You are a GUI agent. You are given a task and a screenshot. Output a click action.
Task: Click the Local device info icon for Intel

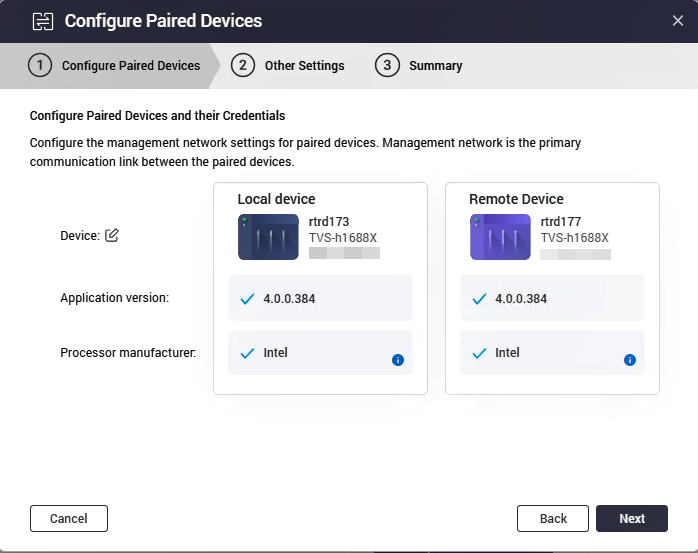(x=398, y=360)
